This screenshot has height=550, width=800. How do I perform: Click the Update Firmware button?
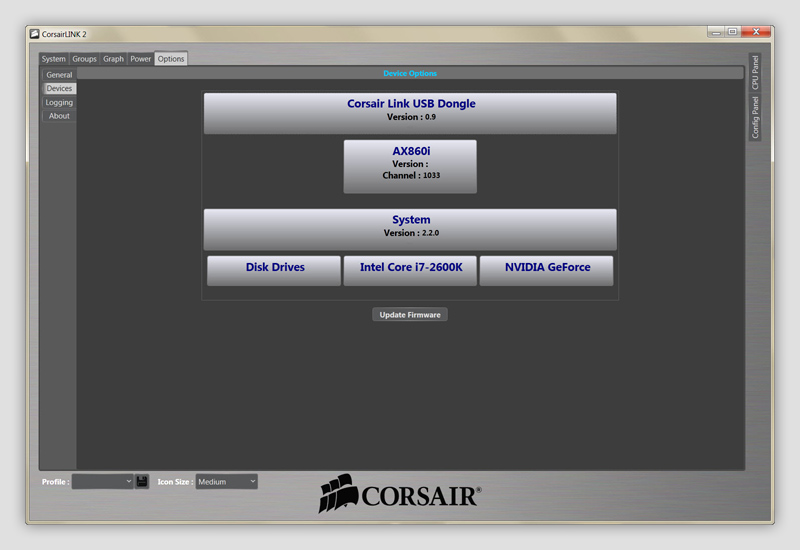pyautogui.click(x=410, y=315)
